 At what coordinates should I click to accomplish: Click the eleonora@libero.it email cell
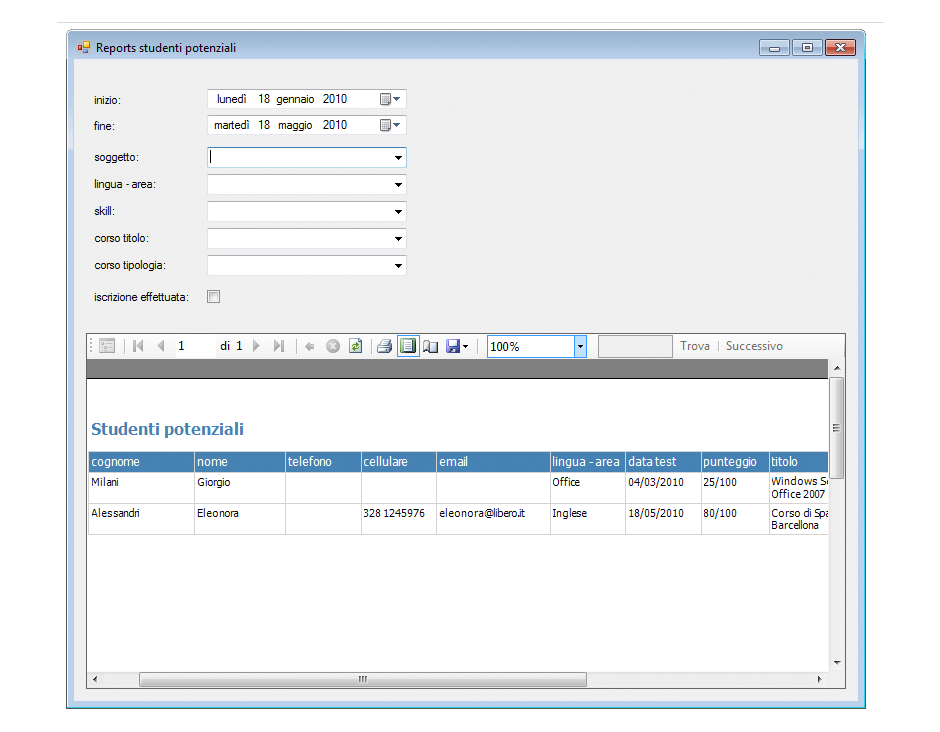pyautogui.click(x=493, y=519)
